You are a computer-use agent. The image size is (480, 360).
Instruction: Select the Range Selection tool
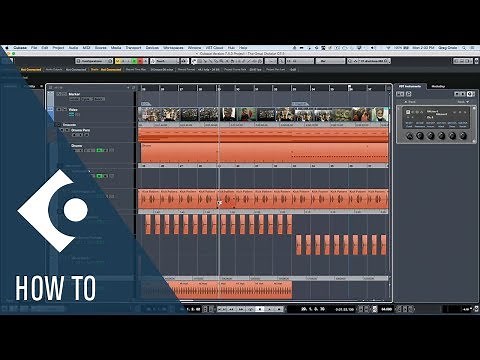(x=200, y=61)
